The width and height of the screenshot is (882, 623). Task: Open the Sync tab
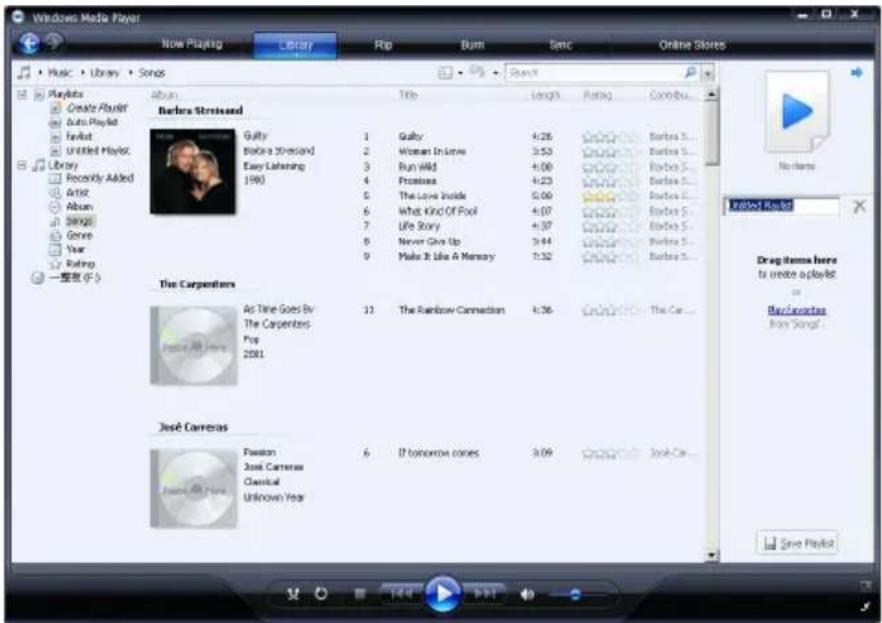560,45
